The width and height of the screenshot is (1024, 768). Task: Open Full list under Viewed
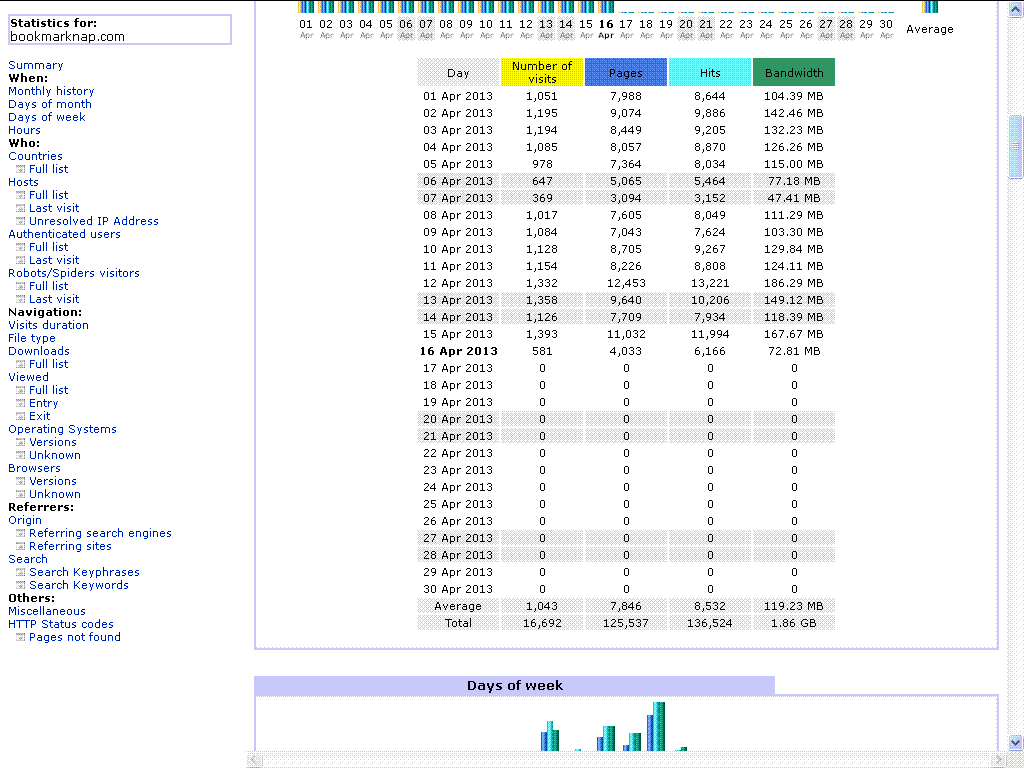click(x=48, y=391)
